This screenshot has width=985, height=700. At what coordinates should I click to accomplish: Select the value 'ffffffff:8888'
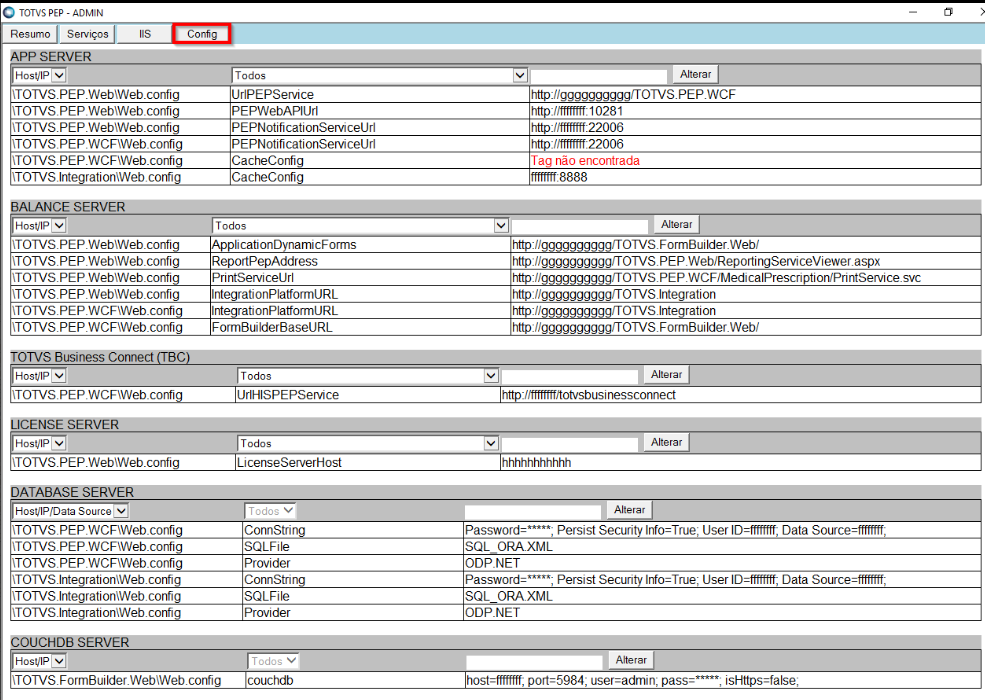[x=559, y=177]
